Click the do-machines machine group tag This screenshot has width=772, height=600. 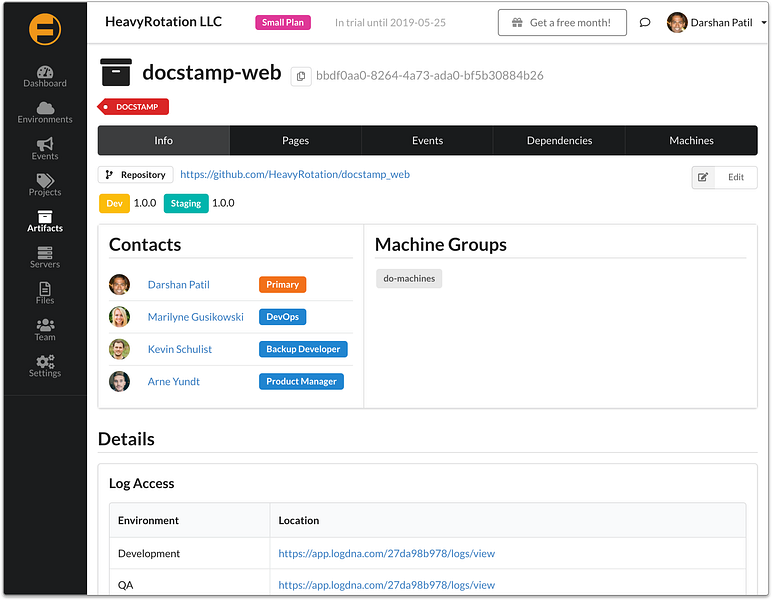coord(409,279)
